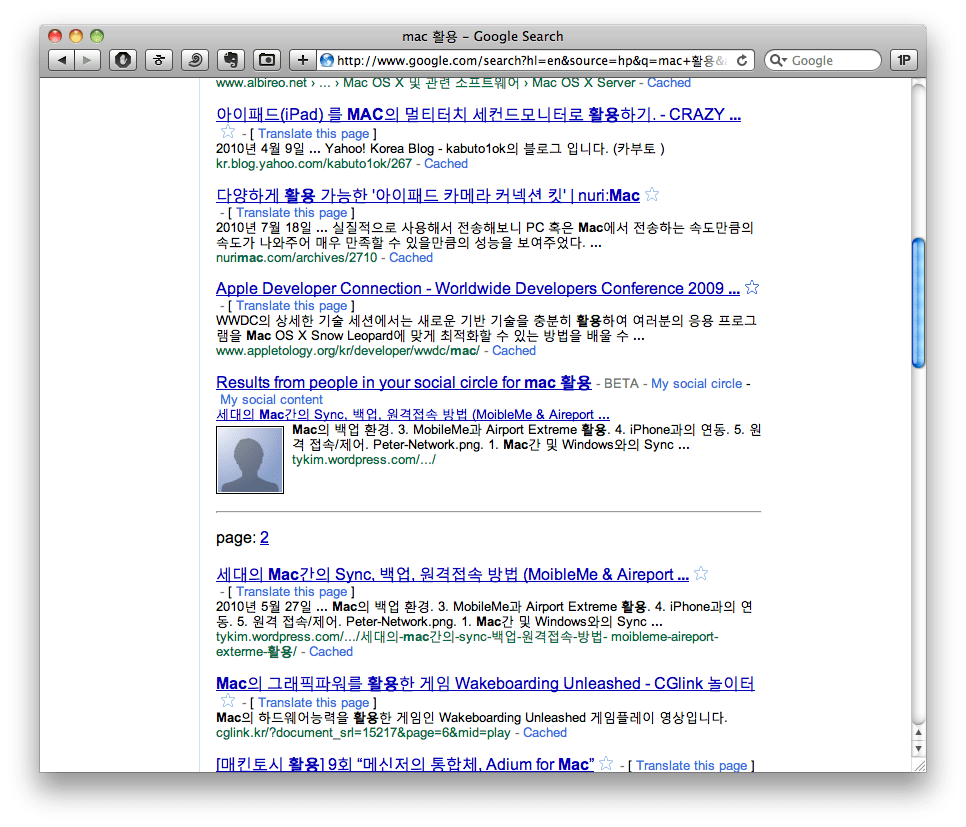Open the My social circle link
This screenshot has width=966, height=827.
[696, 383]
